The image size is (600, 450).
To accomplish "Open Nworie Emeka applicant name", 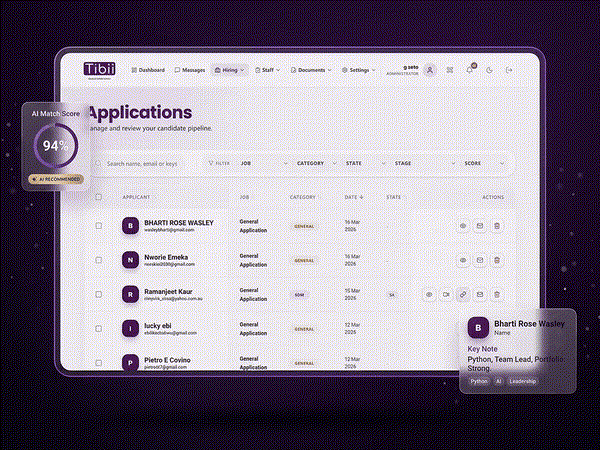I will (x=166, y=257).
